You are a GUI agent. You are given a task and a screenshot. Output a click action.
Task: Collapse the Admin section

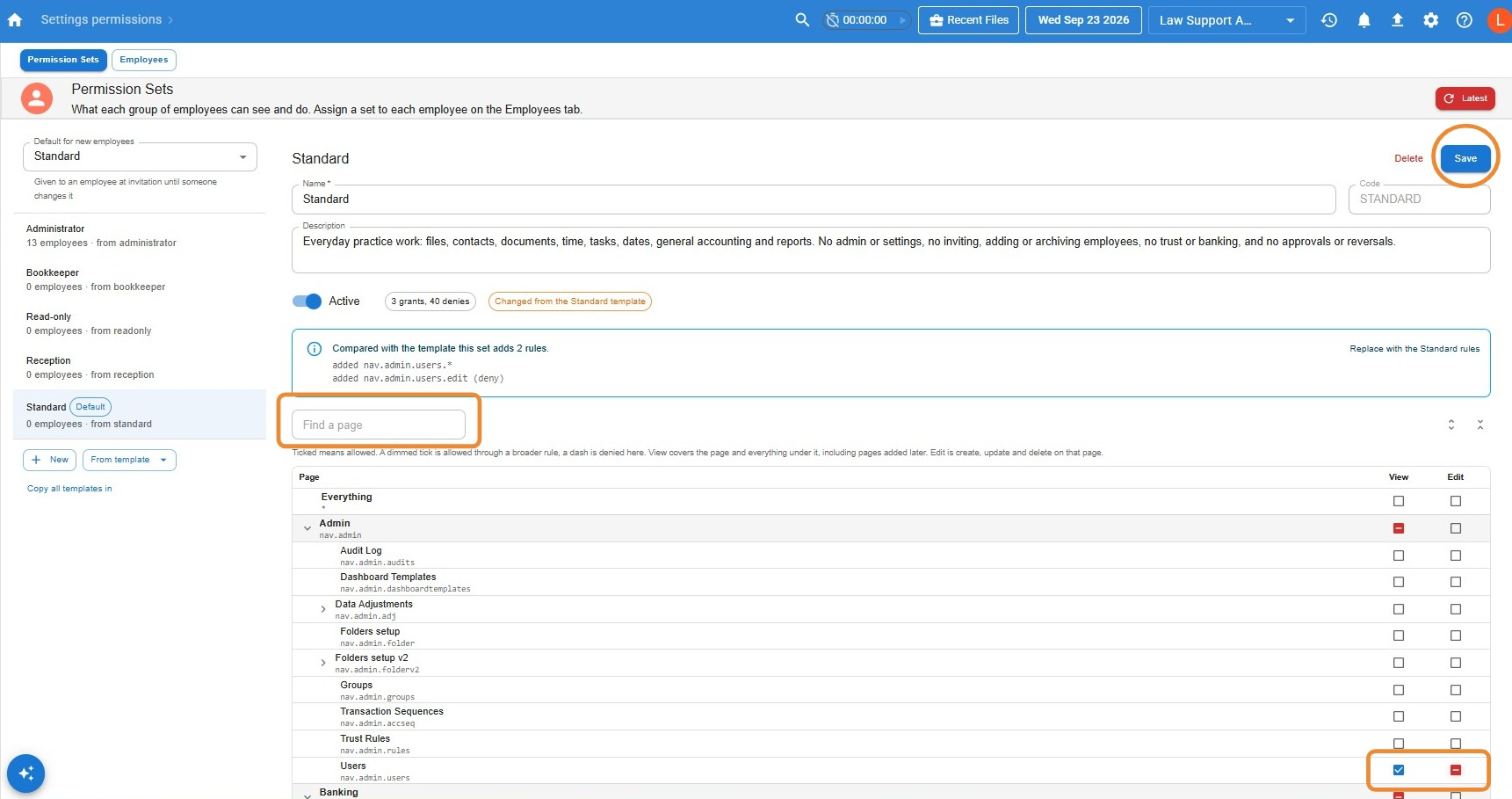tap(307, 528)
